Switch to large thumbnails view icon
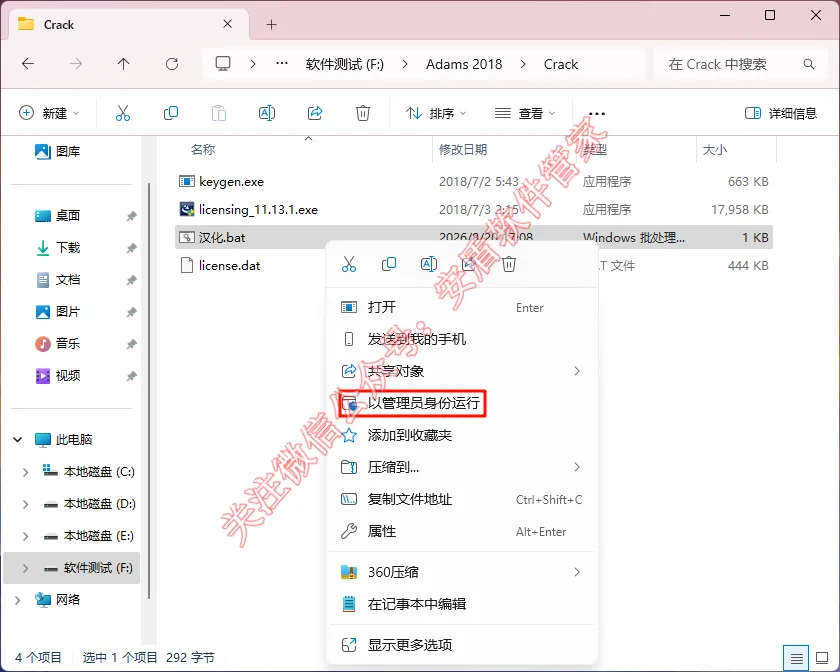 [x=822, y=658]
